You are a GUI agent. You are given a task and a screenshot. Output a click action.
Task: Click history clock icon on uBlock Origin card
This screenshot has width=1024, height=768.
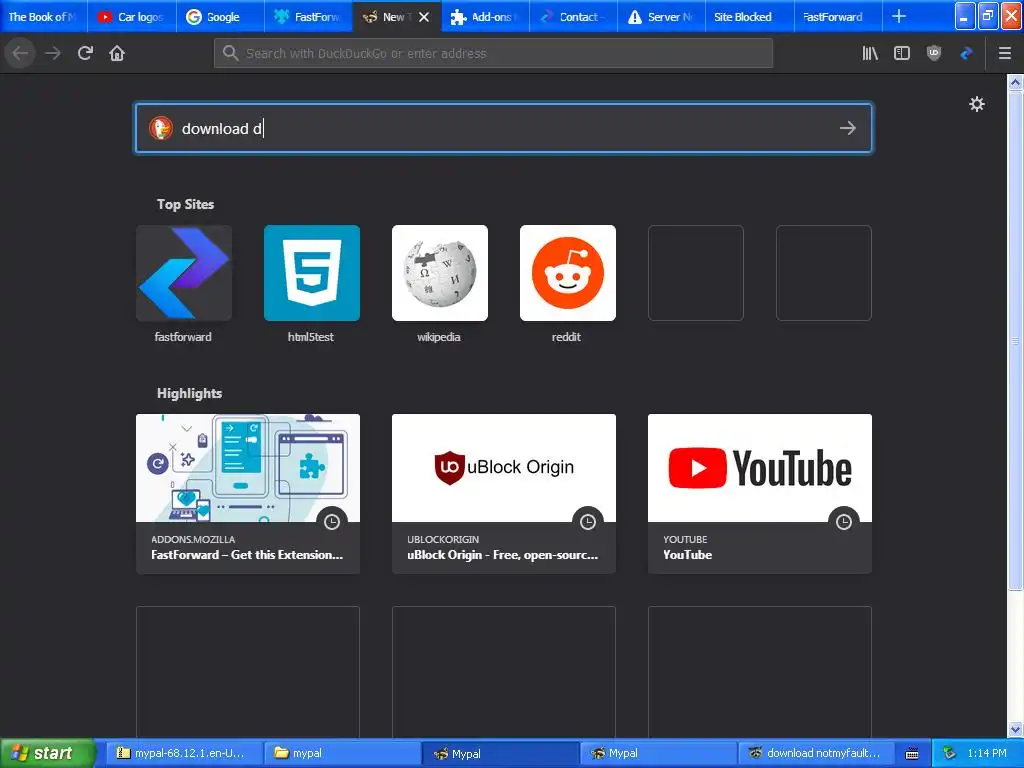click(x=588, y=522)
